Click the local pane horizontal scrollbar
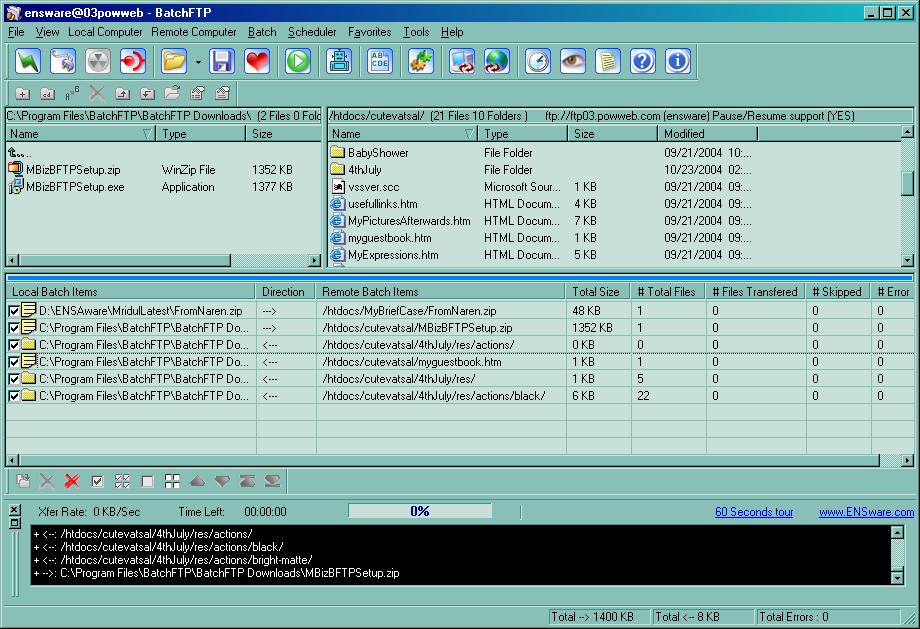 163,260
